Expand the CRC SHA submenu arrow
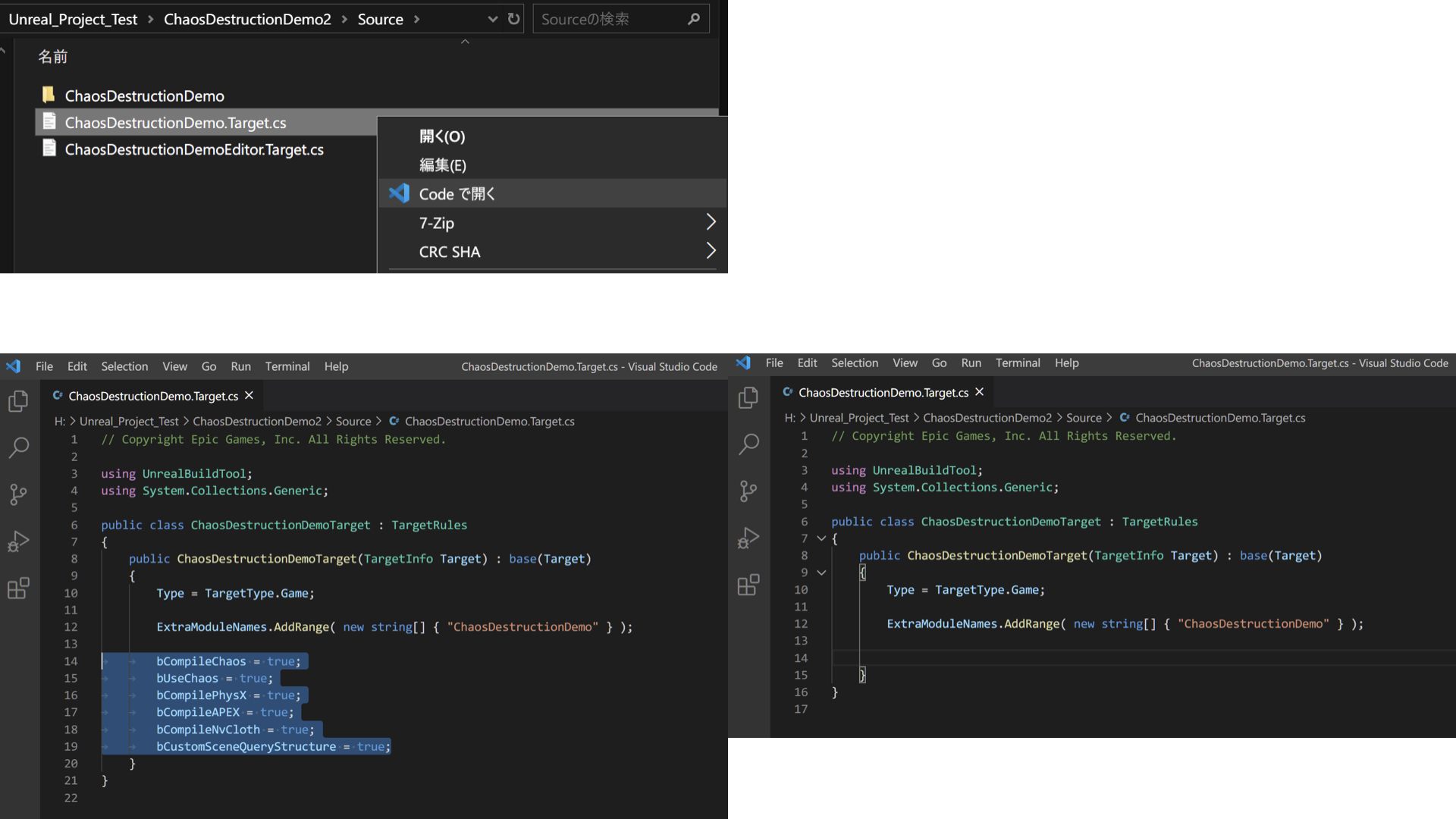The image size is (1456, 819). (x=711, y=251)
